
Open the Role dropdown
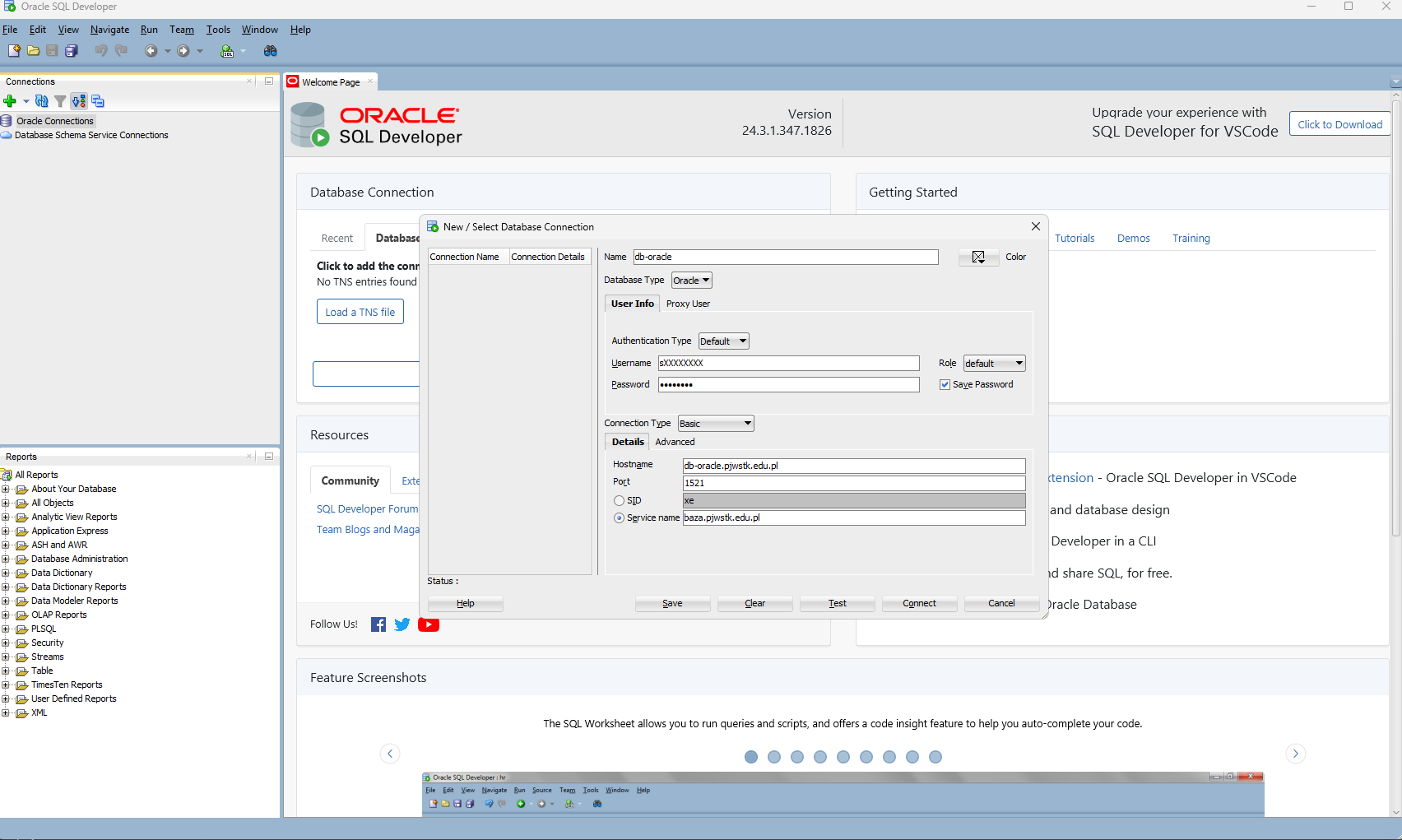[x=995, y=363]
